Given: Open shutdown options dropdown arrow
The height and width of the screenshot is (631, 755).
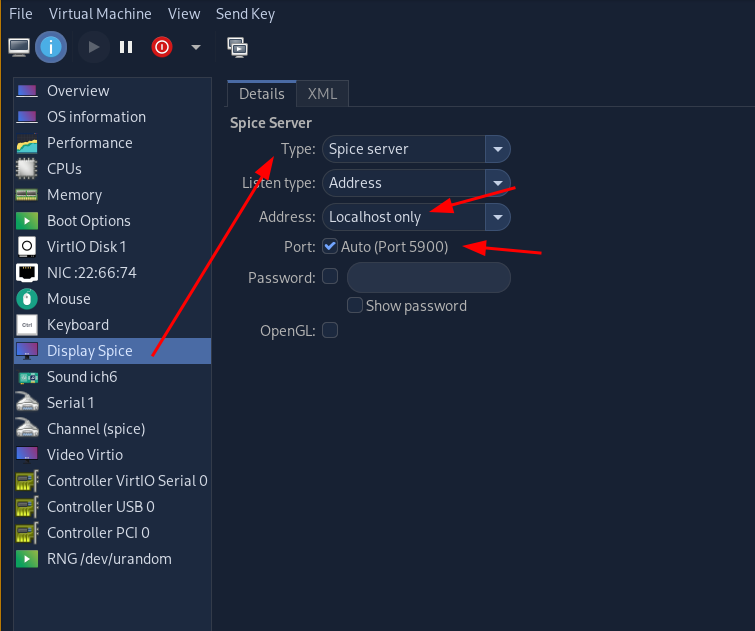Looking at the screenshot, I should (x=195, y=47).
